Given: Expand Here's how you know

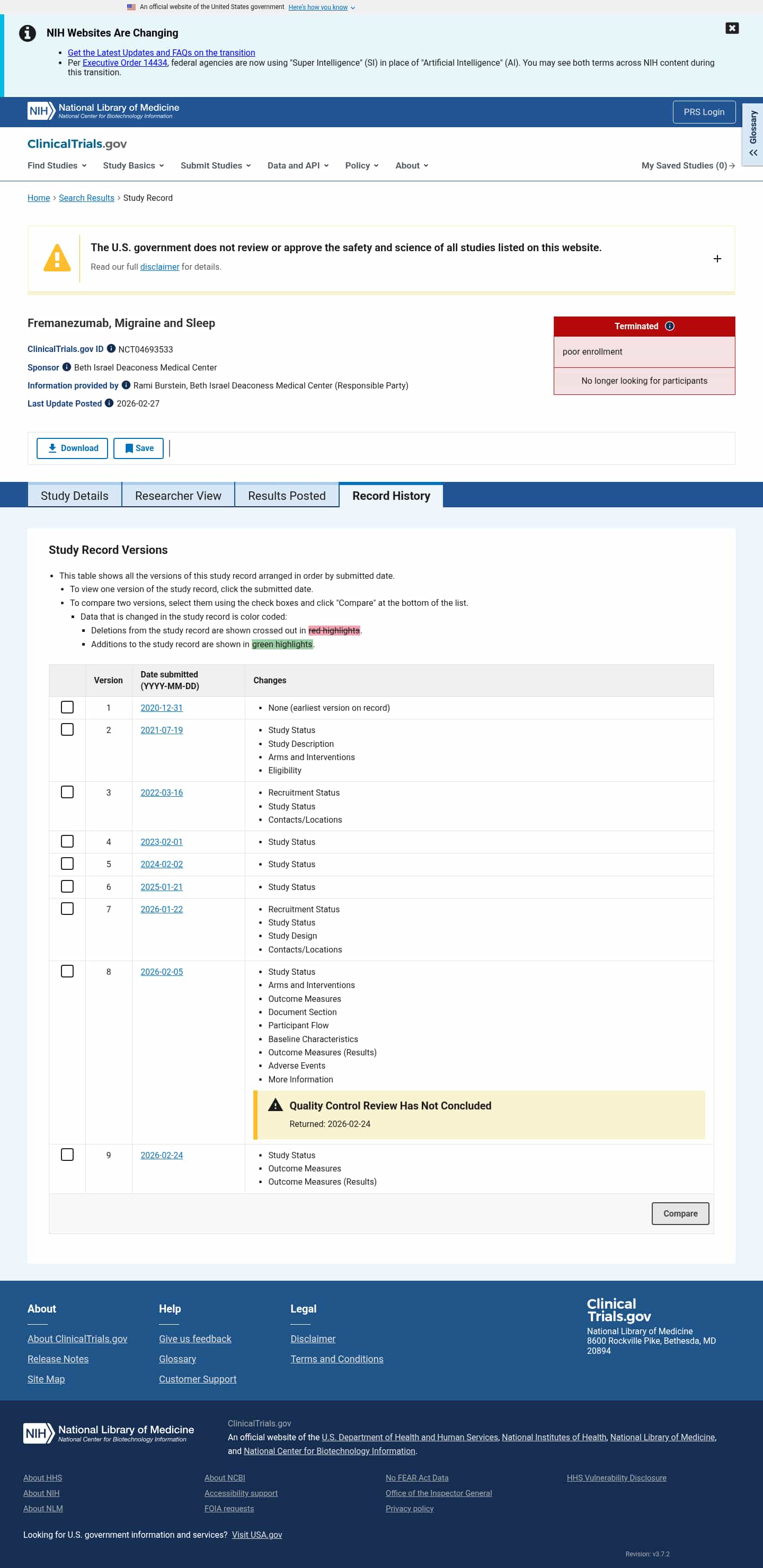Looking at the screenshot, I should coord(321,7).
